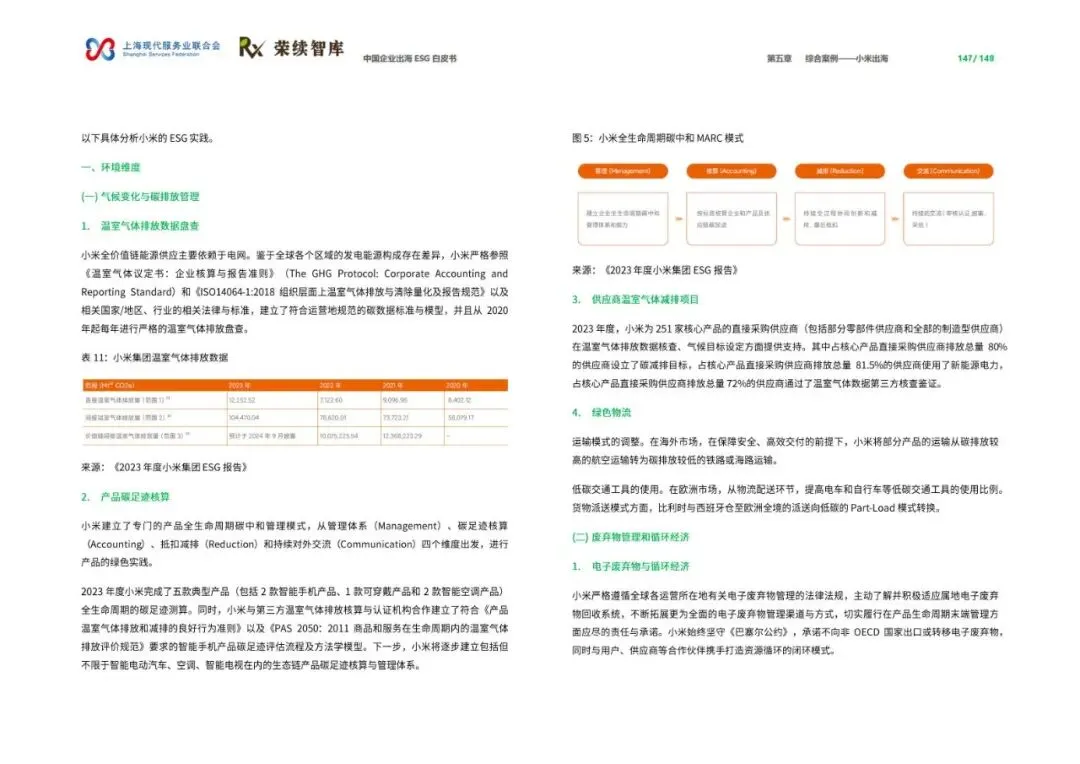Screen dimensions: 1080x764
Task: Click the description box under Communication
Action: [x=948, y=219]
